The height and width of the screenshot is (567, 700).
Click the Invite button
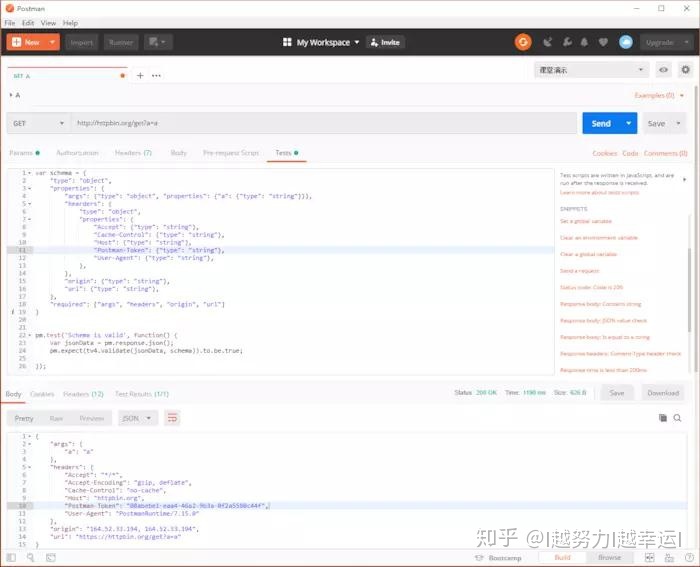pos(385,42)
